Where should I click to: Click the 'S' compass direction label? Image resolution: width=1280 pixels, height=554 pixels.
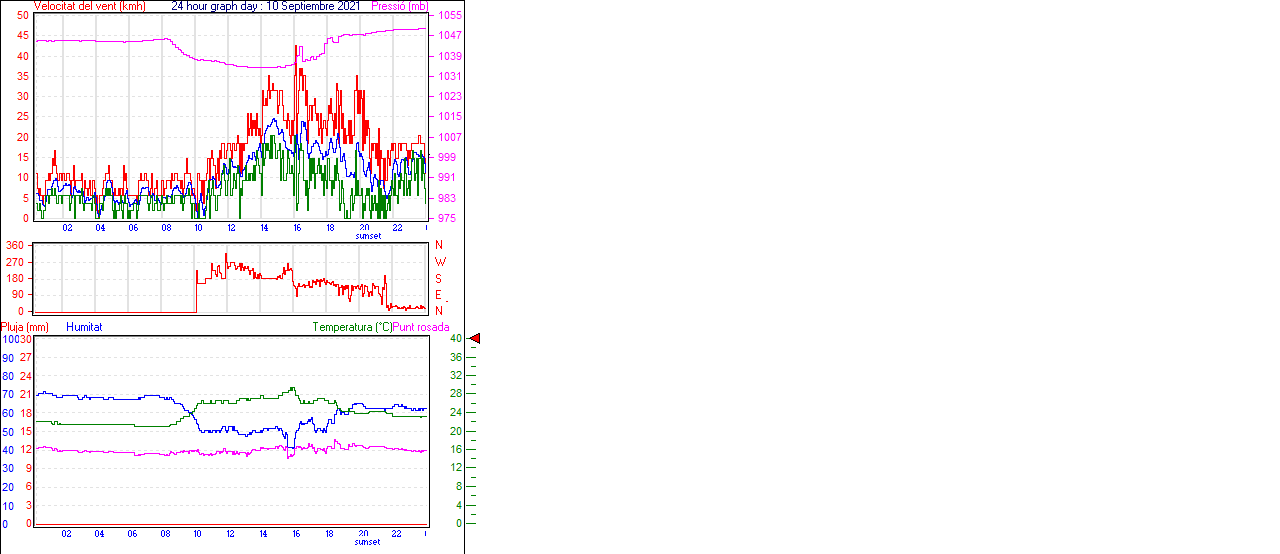pos(438,279)
